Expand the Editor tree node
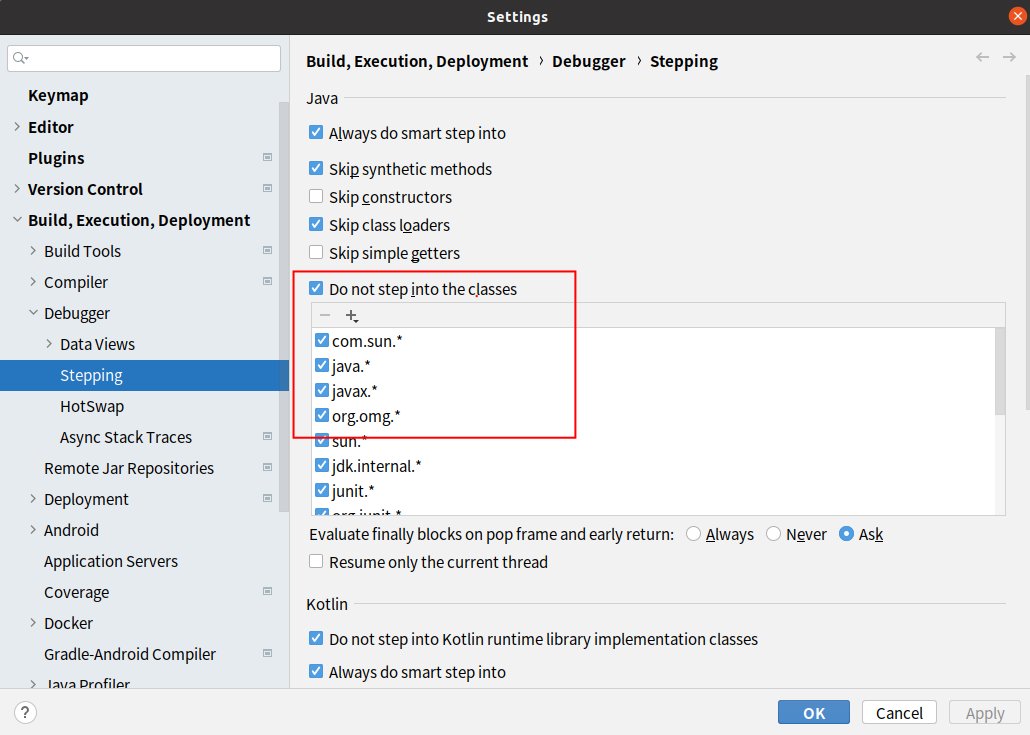Screen dimensions: 1030x735 pyautogui.click(x=17, y=126)
